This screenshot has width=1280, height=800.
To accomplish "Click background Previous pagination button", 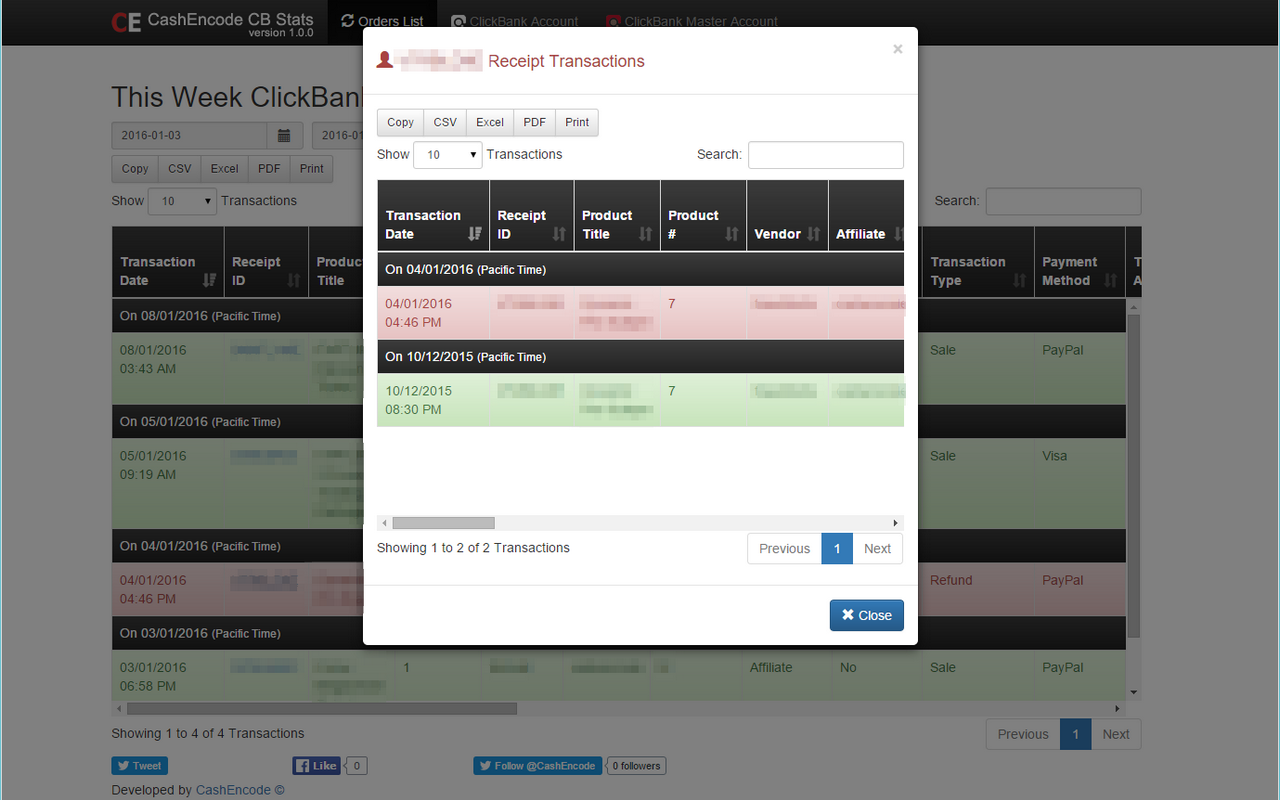I will pos(1023,734).
